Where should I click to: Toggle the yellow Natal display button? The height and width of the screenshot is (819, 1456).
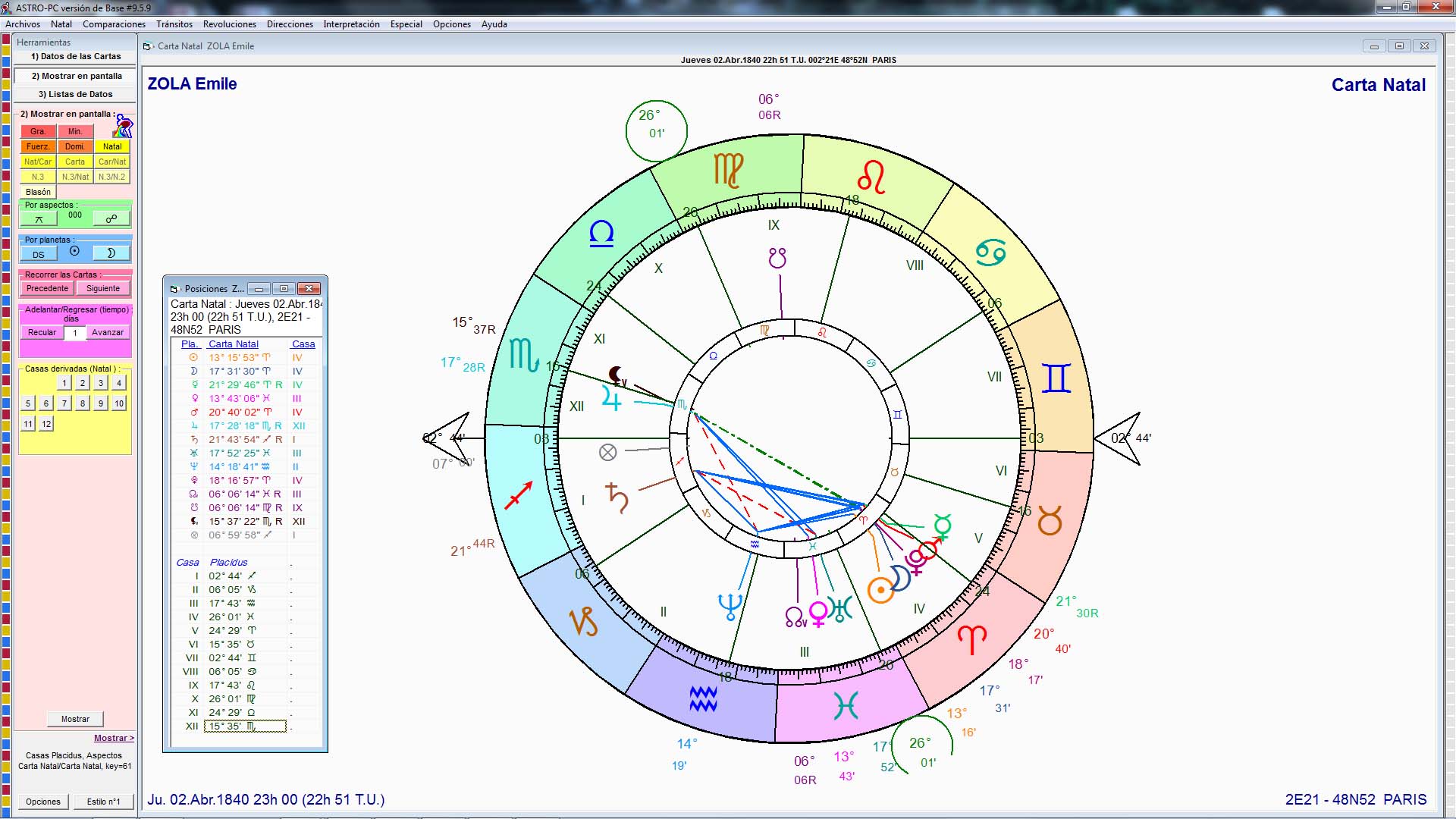(x=112, y=146)
